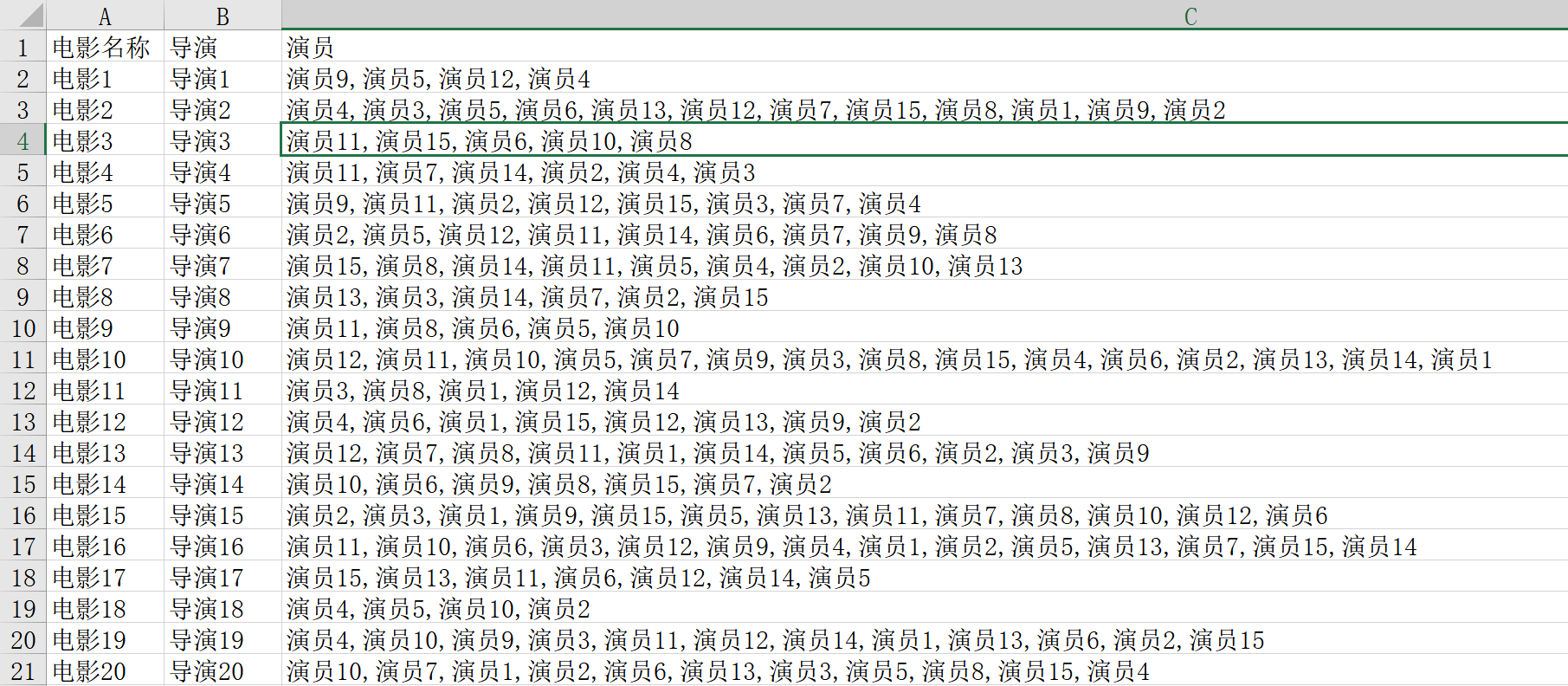Select the cell 电影7

click(x=105, y=265)
